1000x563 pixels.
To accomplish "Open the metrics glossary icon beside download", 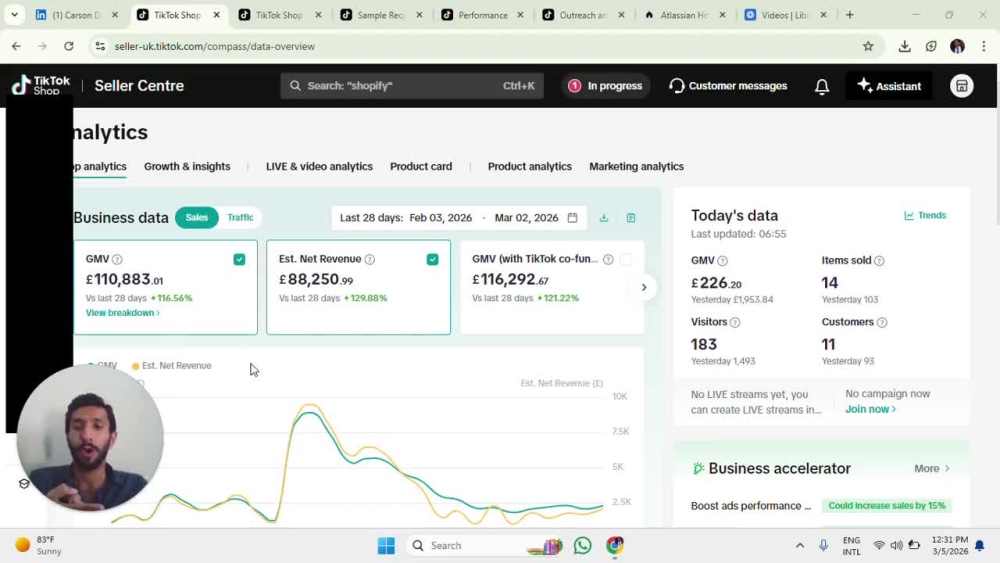I will pyautogui.click(x=631, y=218).
